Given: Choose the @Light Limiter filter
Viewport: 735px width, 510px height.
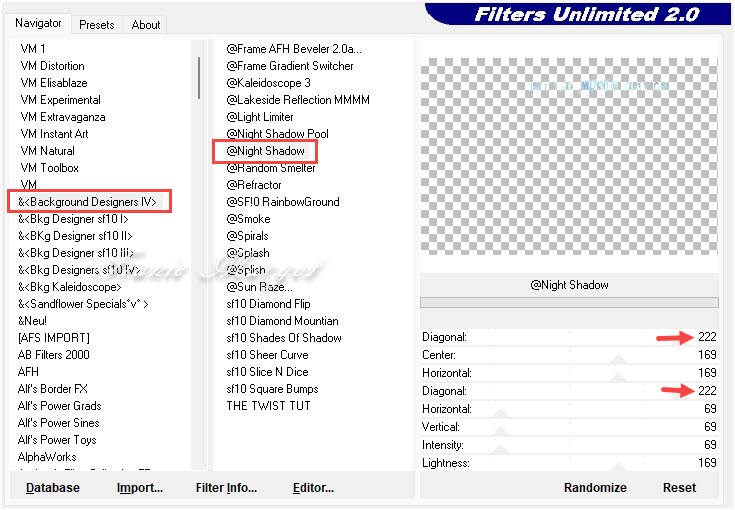Looking at the screenshot, I should pos(260,117).
